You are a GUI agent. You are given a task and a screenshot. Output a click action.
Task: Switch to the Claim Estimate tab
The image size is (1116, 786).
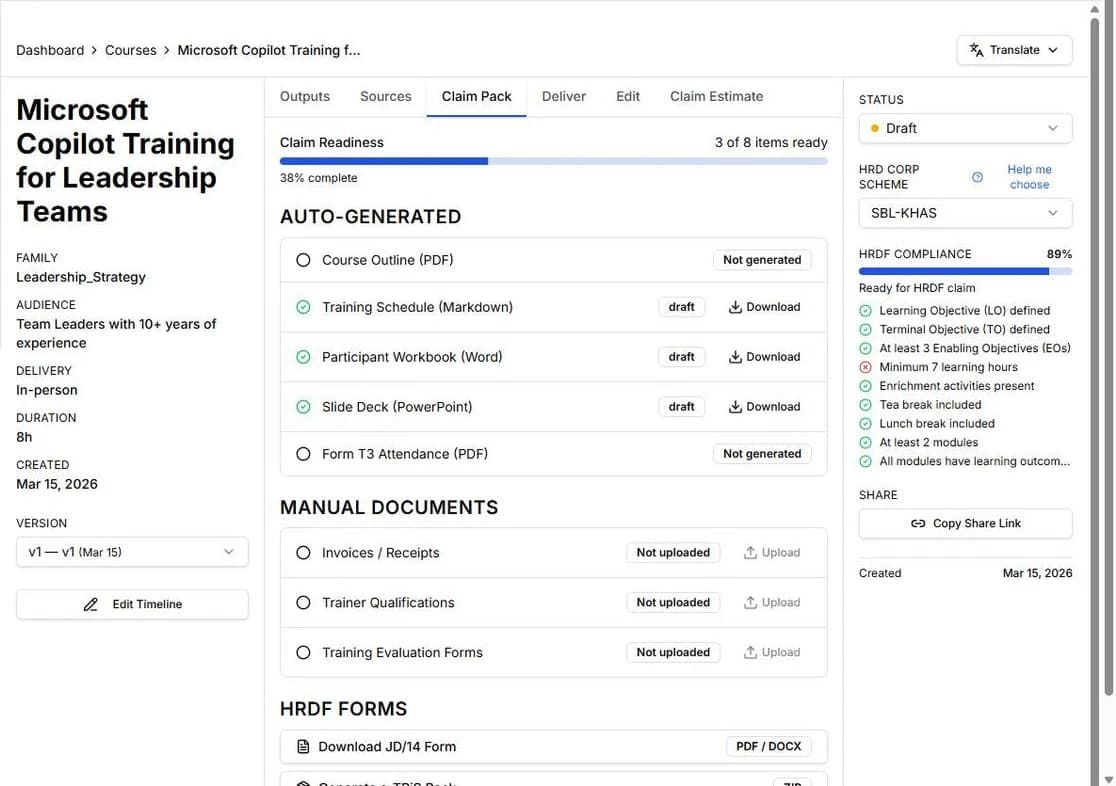coord(716,97)
